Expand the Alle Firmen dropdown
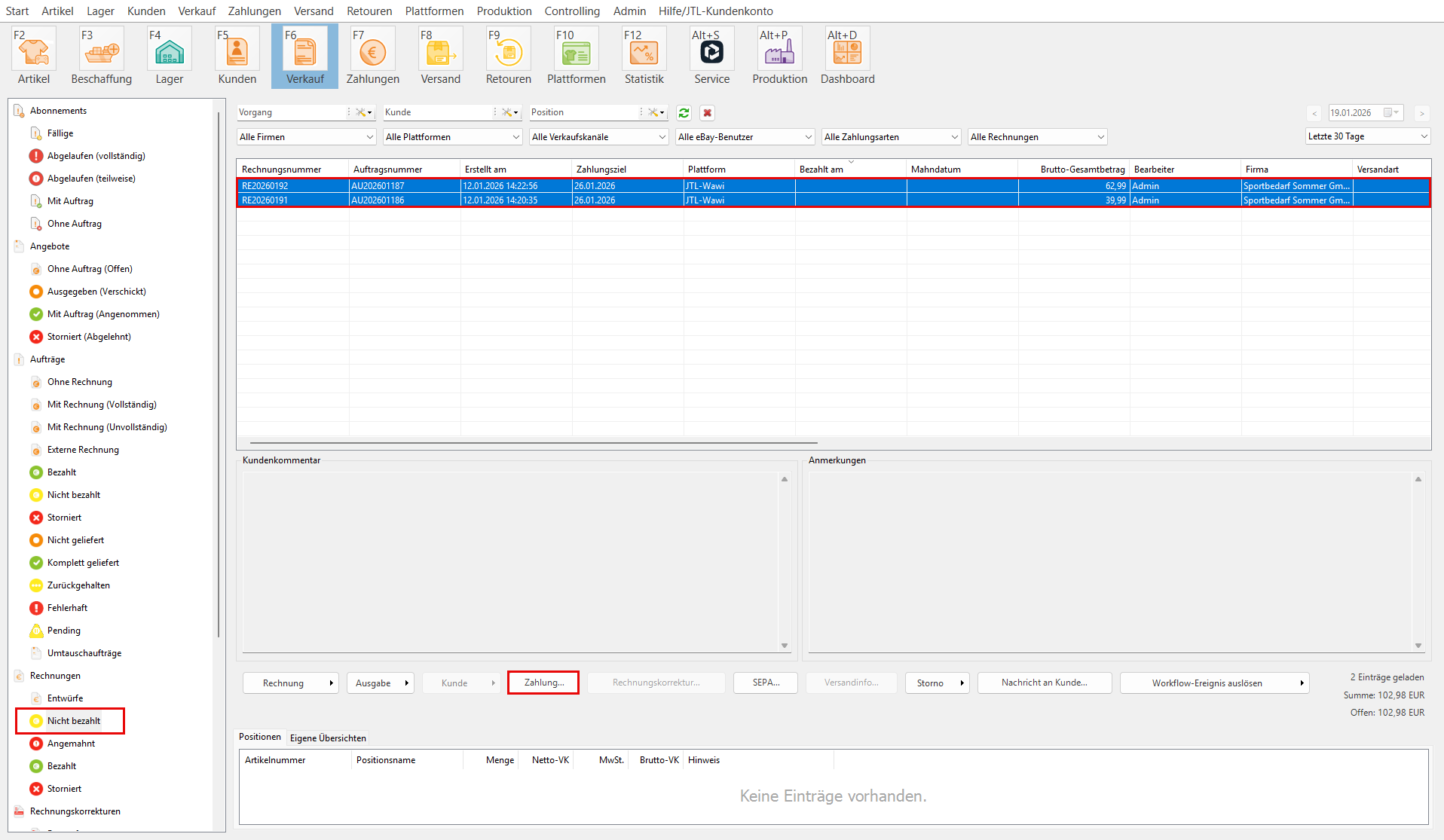The height and width of the screenshot is (840, 1444). point(306,137)
